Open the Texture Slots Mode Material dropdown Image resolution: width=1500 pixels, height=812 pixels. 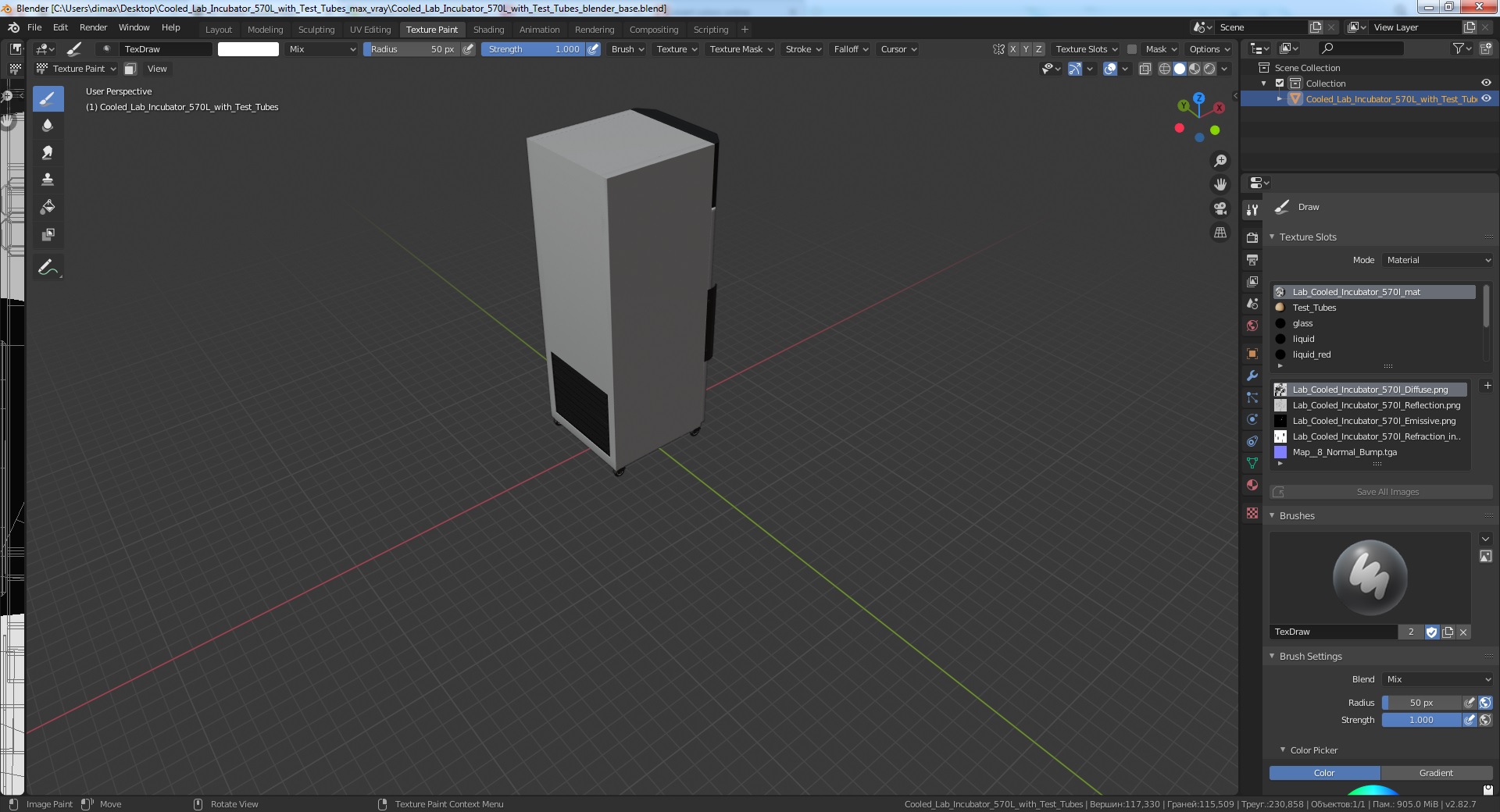point(1438,260)
